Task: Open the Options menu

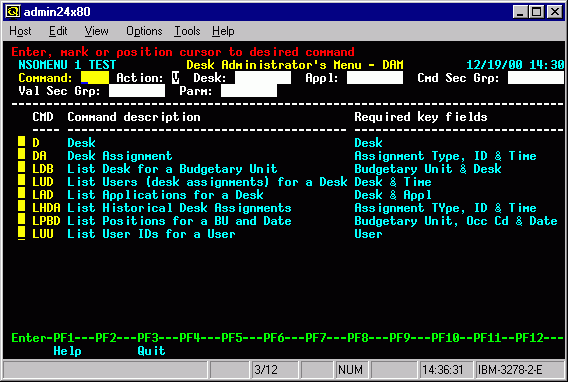Action: pyautogui.click(x=144, y=31)
